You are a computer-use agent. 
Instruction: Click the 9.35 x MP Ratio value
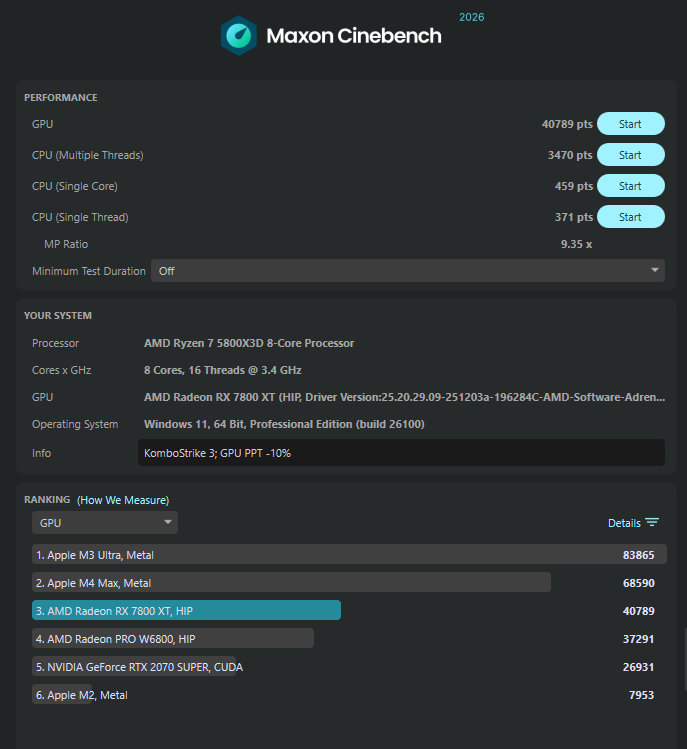pyautogui.click(x=576, y=244)
